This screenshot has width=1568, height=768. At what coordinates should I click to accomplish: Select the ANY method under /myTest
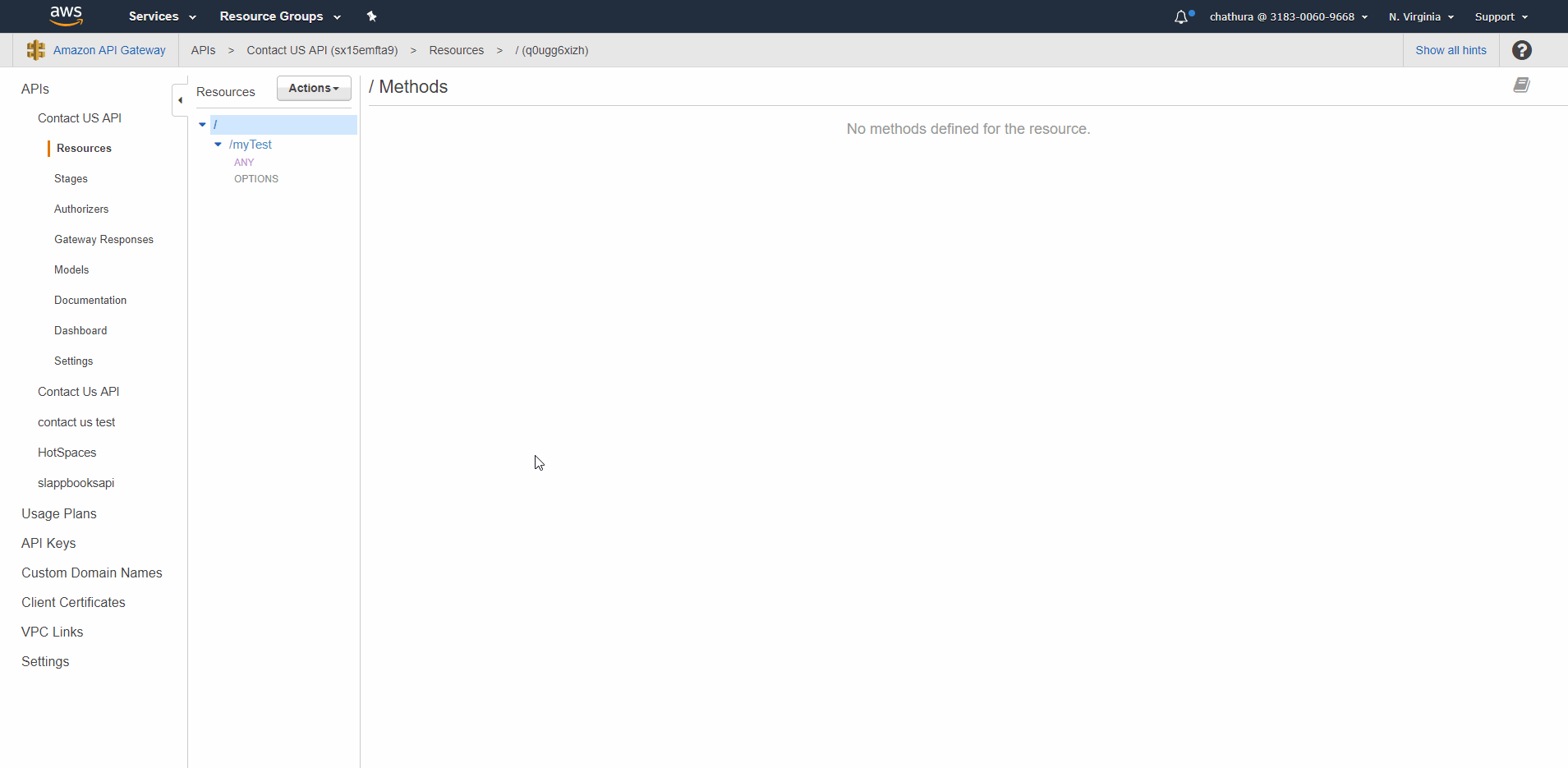pos(244,163)
